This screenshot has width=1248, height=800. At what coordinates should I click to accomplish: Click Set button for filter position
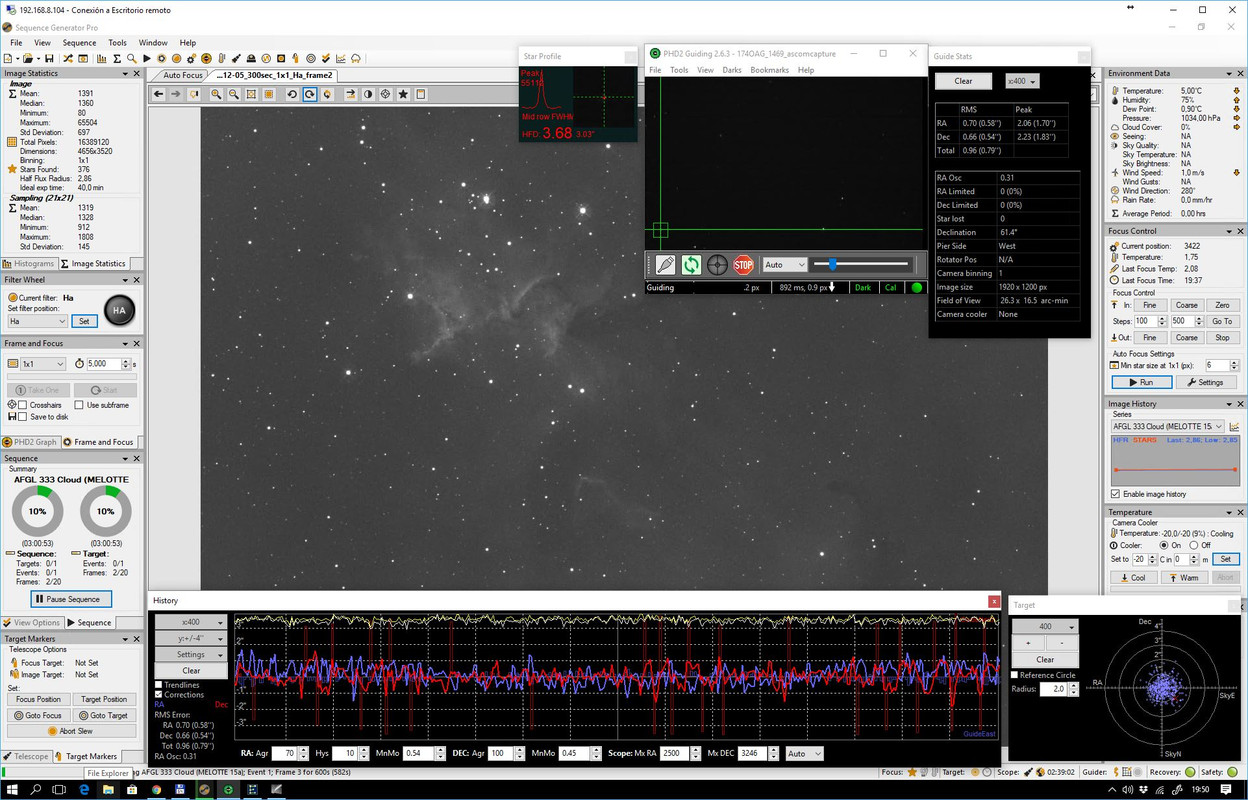pyautogui.click(x=84, y=321)
